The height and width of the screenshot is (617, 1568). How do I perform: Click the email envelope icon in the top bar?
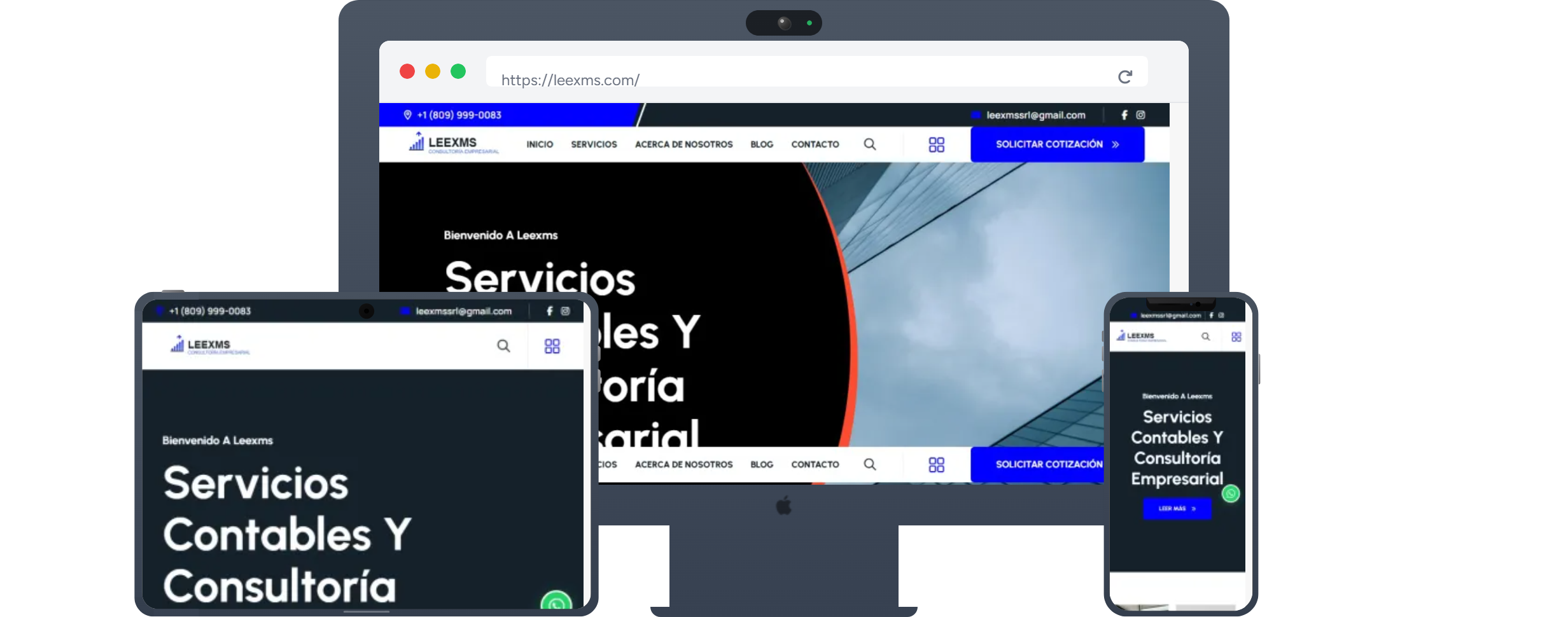click(976, 115)
